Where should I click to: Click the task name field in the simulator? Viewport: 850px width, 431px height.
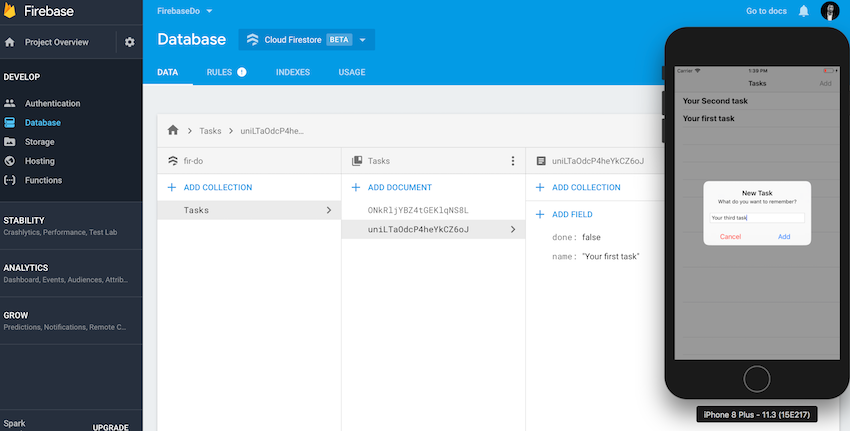click(757, 217)
